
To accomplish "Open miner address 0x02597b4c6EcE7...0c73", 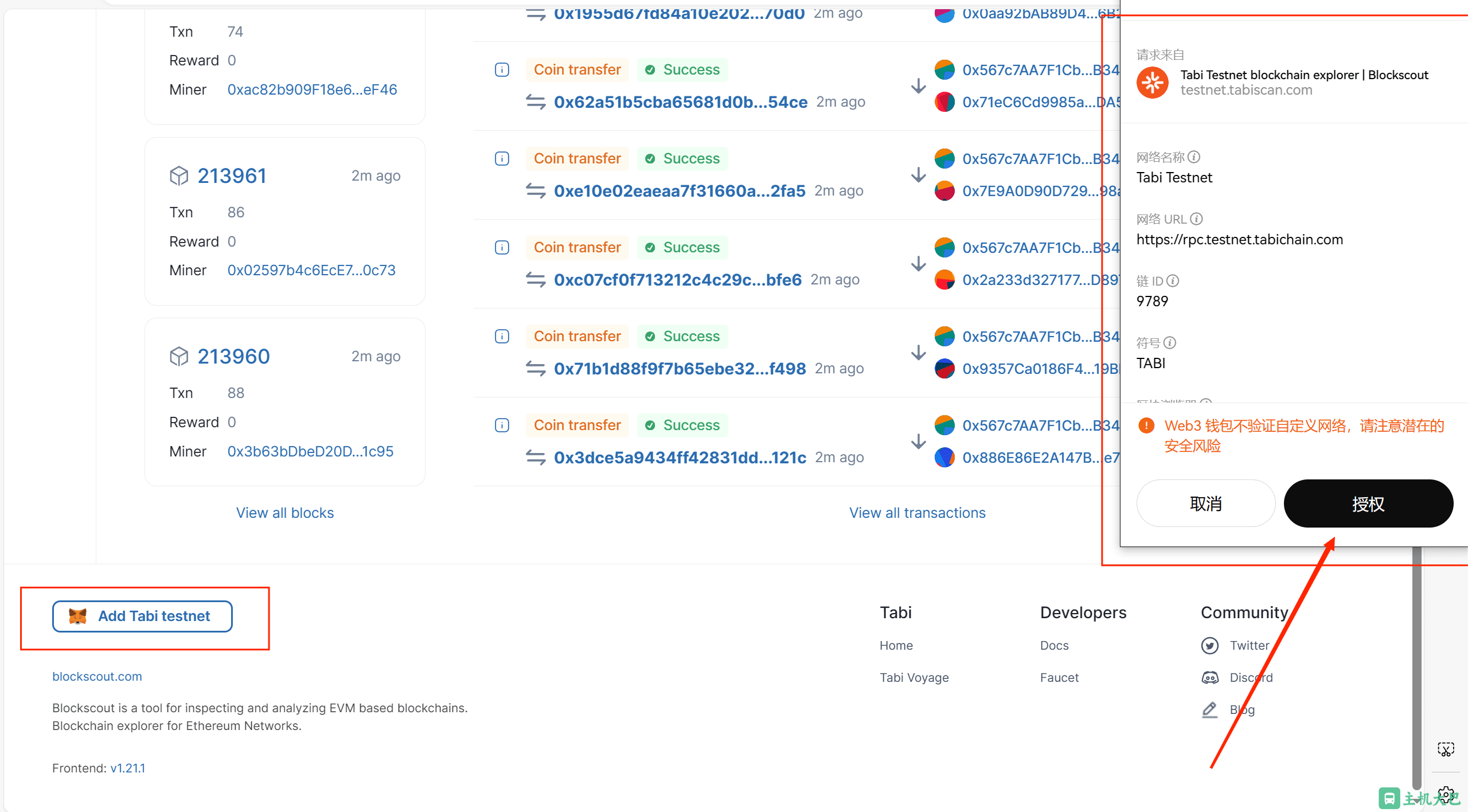I will 311,270.
